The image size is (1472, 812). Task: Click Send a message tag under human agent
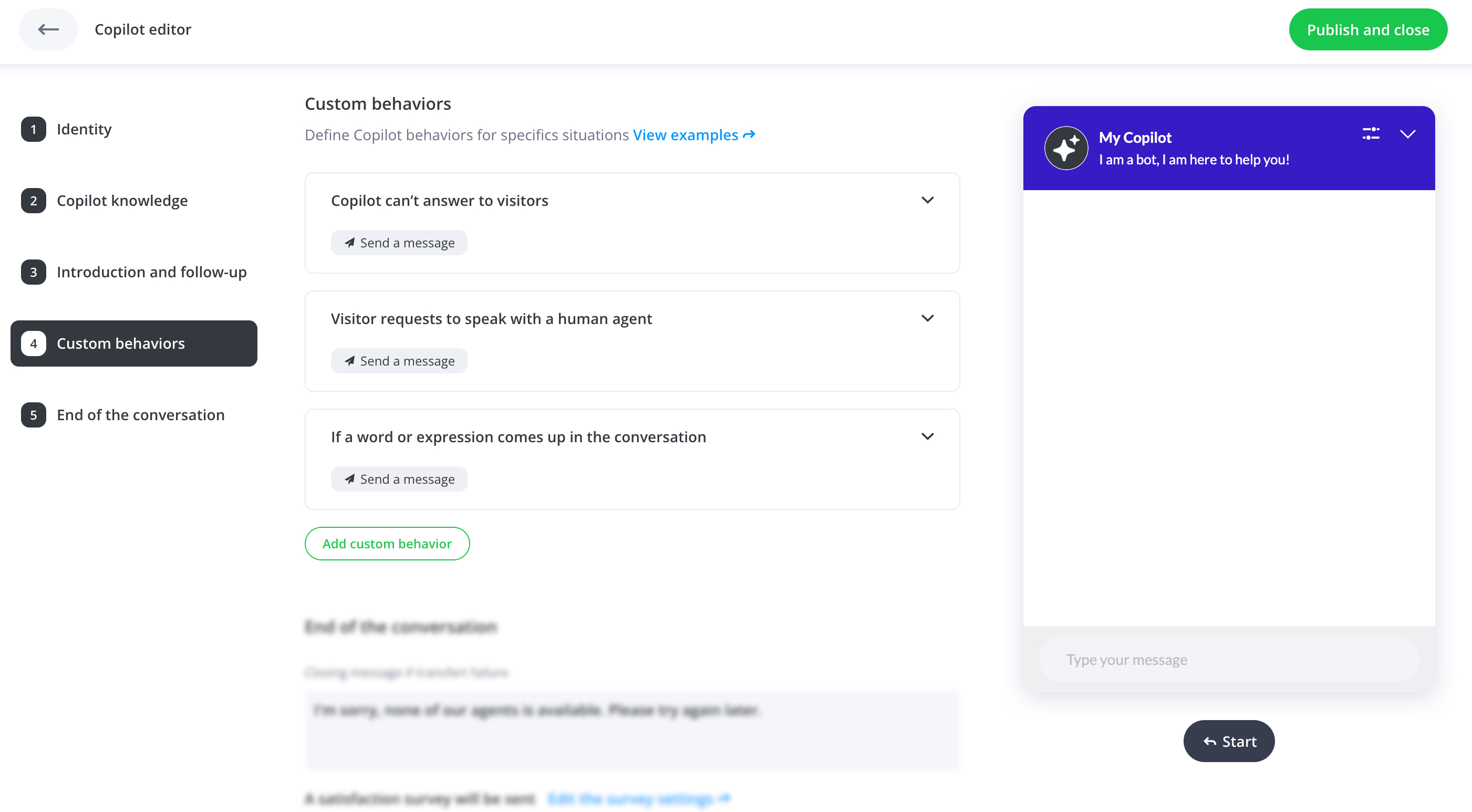coord(399,361)
